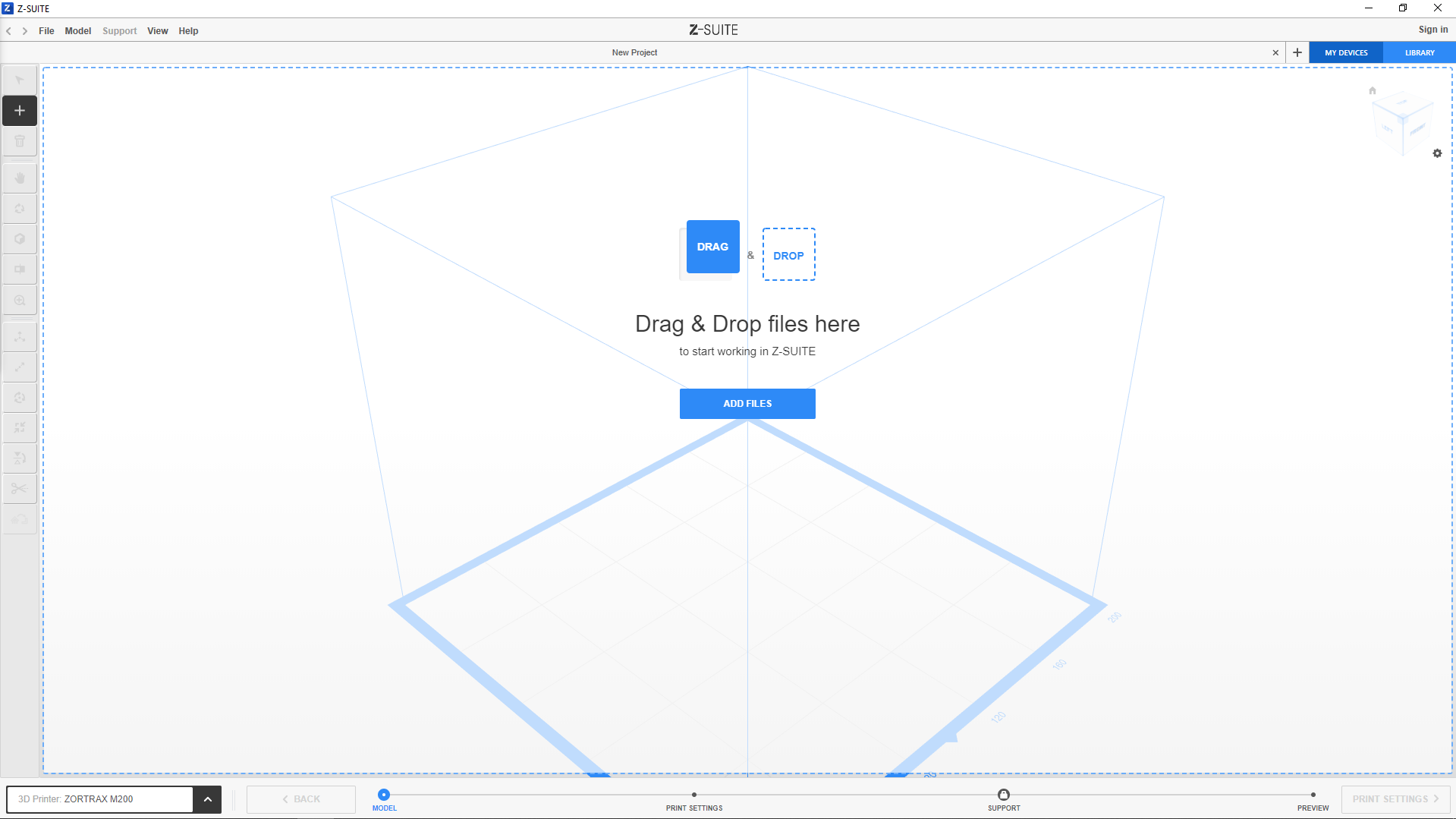
Task: Open the Model menu
Action: tap(77, 31)
